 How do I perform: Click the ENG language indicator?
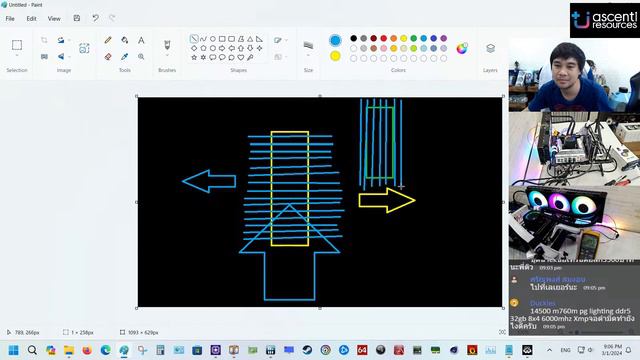point(565,350)
